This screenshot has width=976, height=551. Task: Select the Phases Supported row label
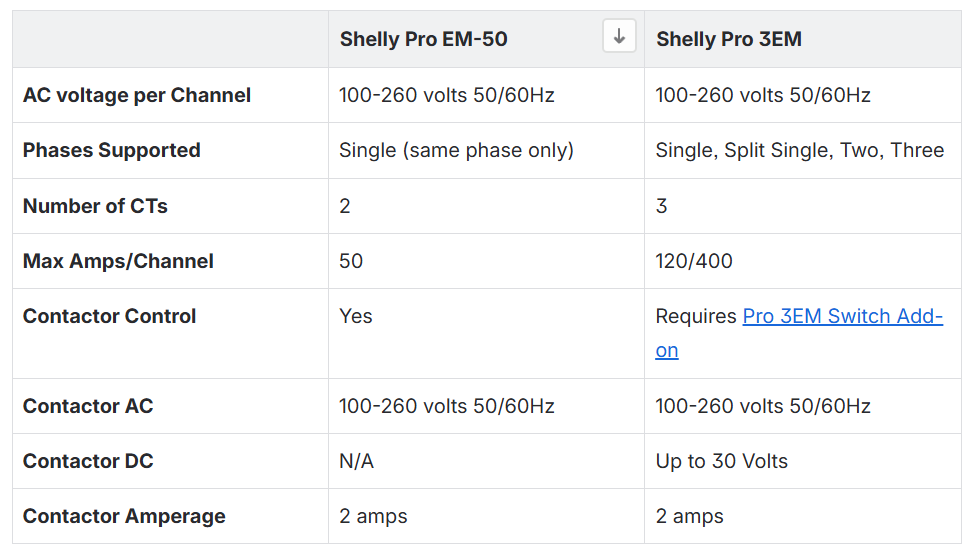point(112,151)
